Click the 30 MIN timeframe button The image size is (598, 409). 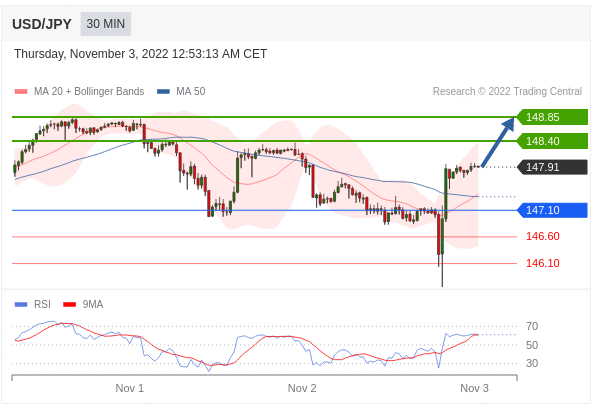pyautogui.click(x=106, y=24)
